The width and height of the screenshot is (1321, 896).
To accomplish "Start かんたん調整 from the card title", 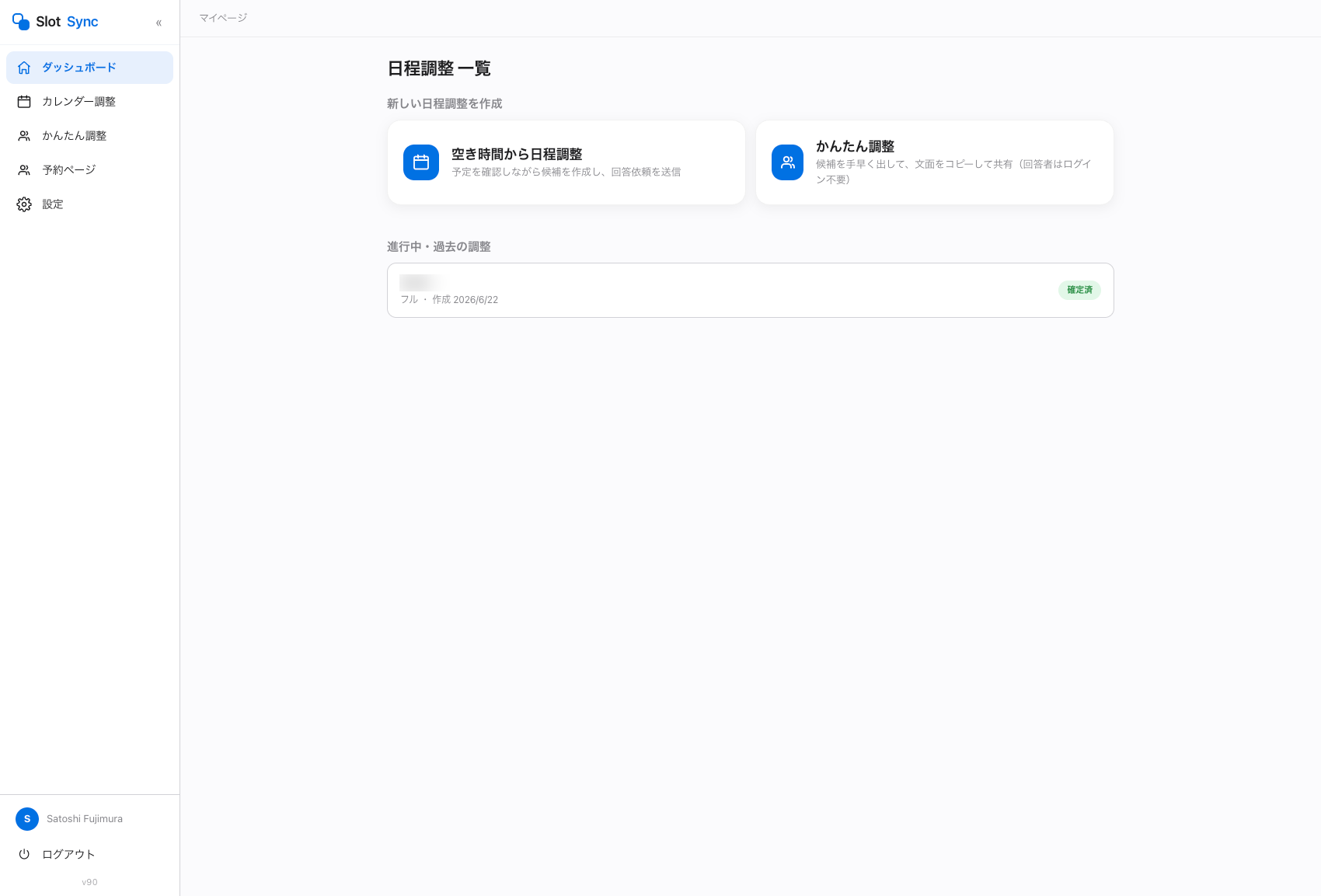I will [x=855, y=146].
